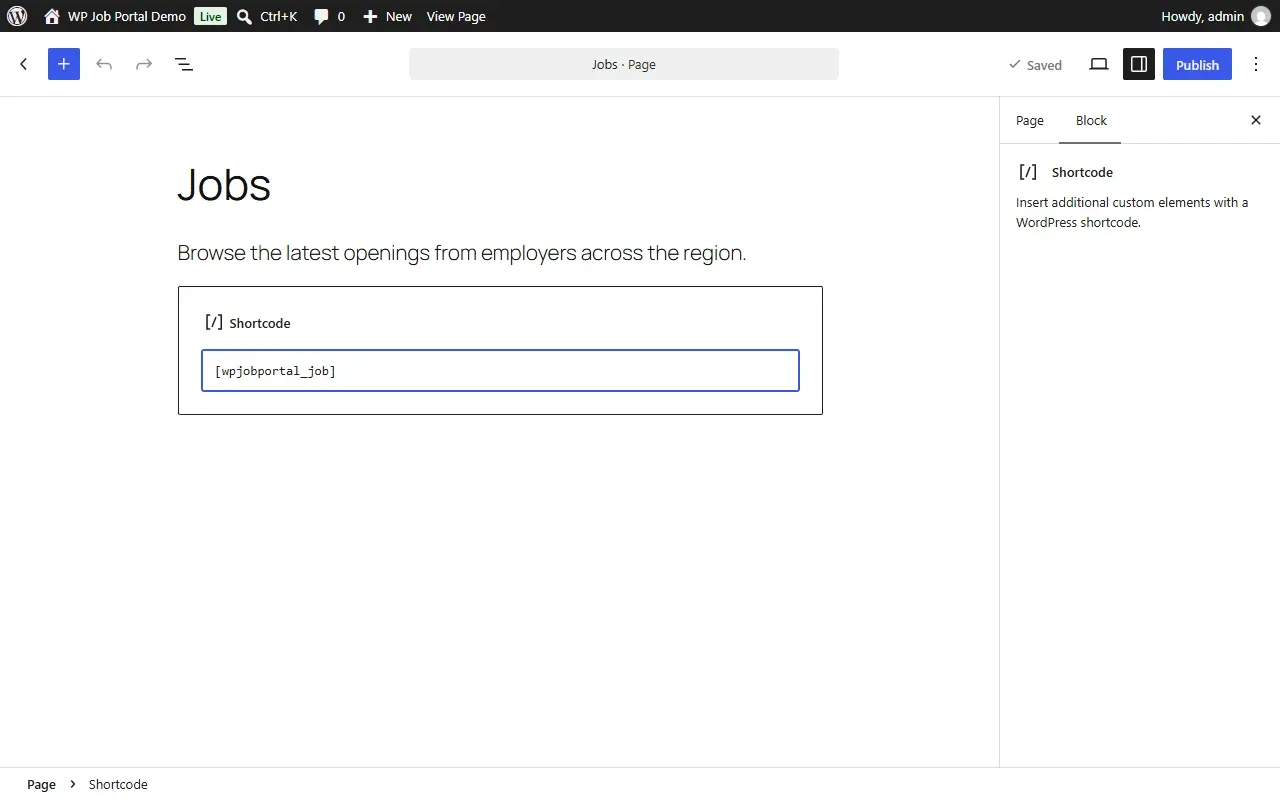Viewport: 1280px width, 800px height.
Task: Open the editor Options three-dots menu
Action: pyautogui.click(x=1256, y=64)
